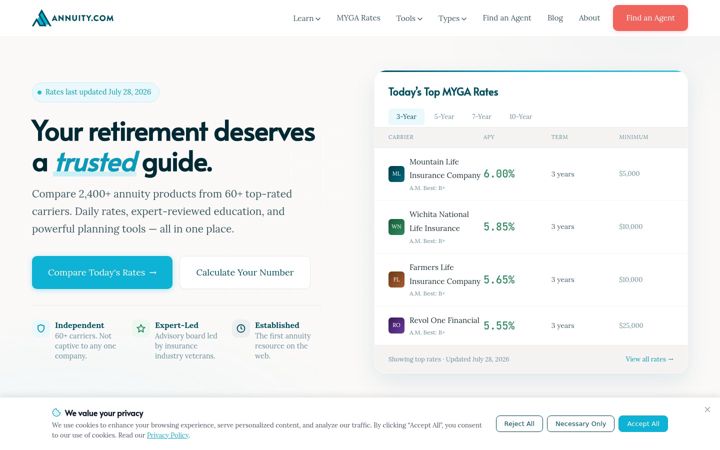Expand the Learn menu
Screen dimensions: 720x450
[307, 18]
